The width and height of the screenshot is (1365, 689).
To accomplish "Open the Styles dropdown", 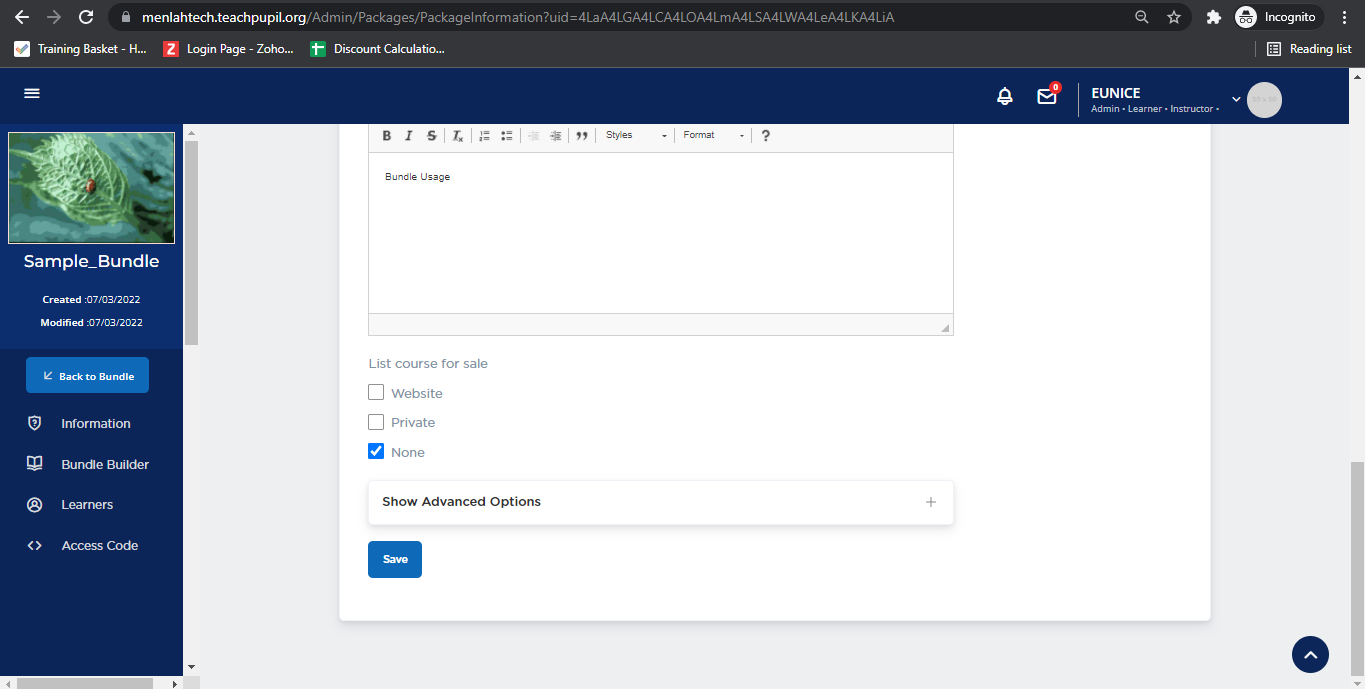I will (x=636, y=136).
